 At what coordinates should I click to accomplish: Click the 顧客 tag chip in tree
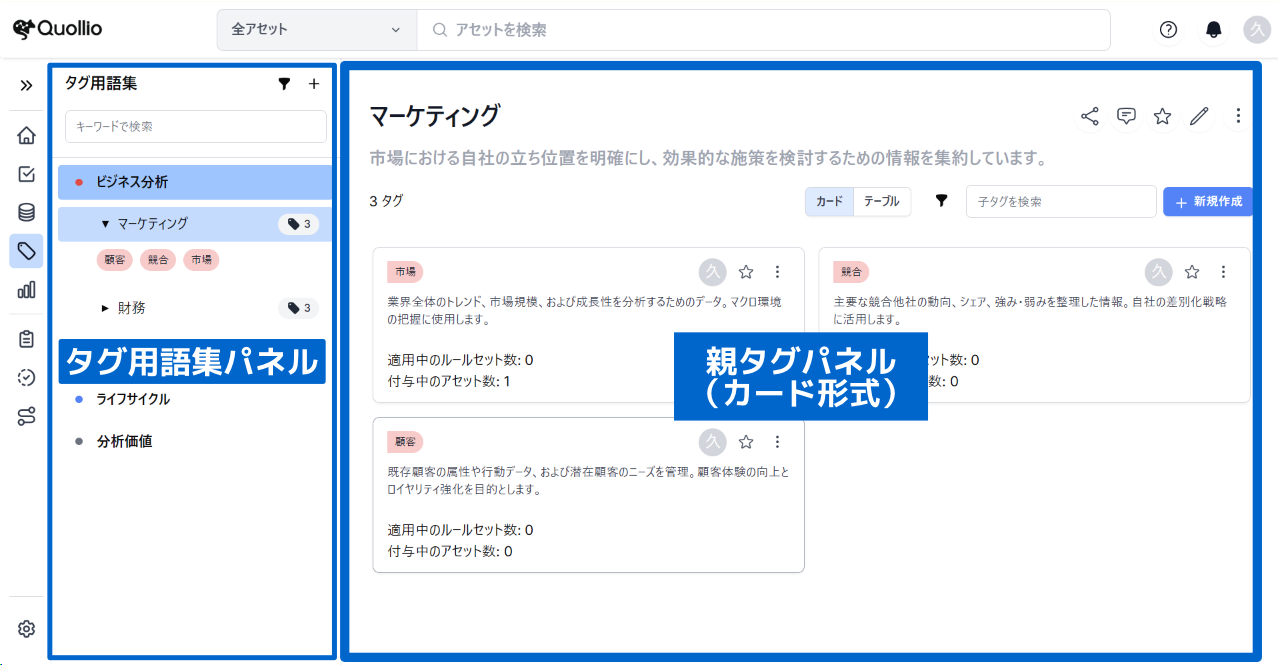coord(115,260)
